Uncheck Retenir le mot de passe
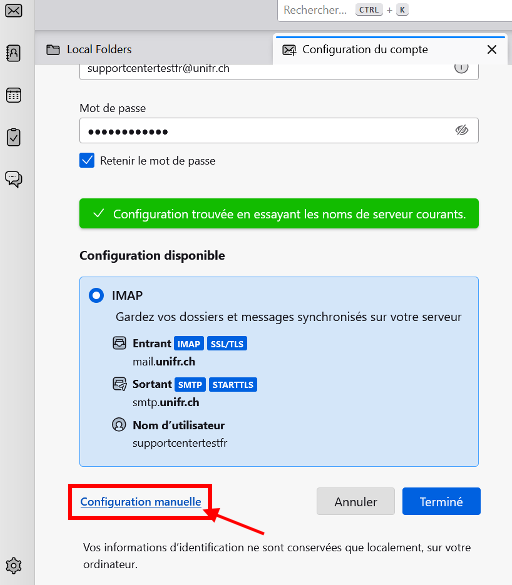Image resolution: width=512 pixels, height=585 pixels. tap(87, 160)
